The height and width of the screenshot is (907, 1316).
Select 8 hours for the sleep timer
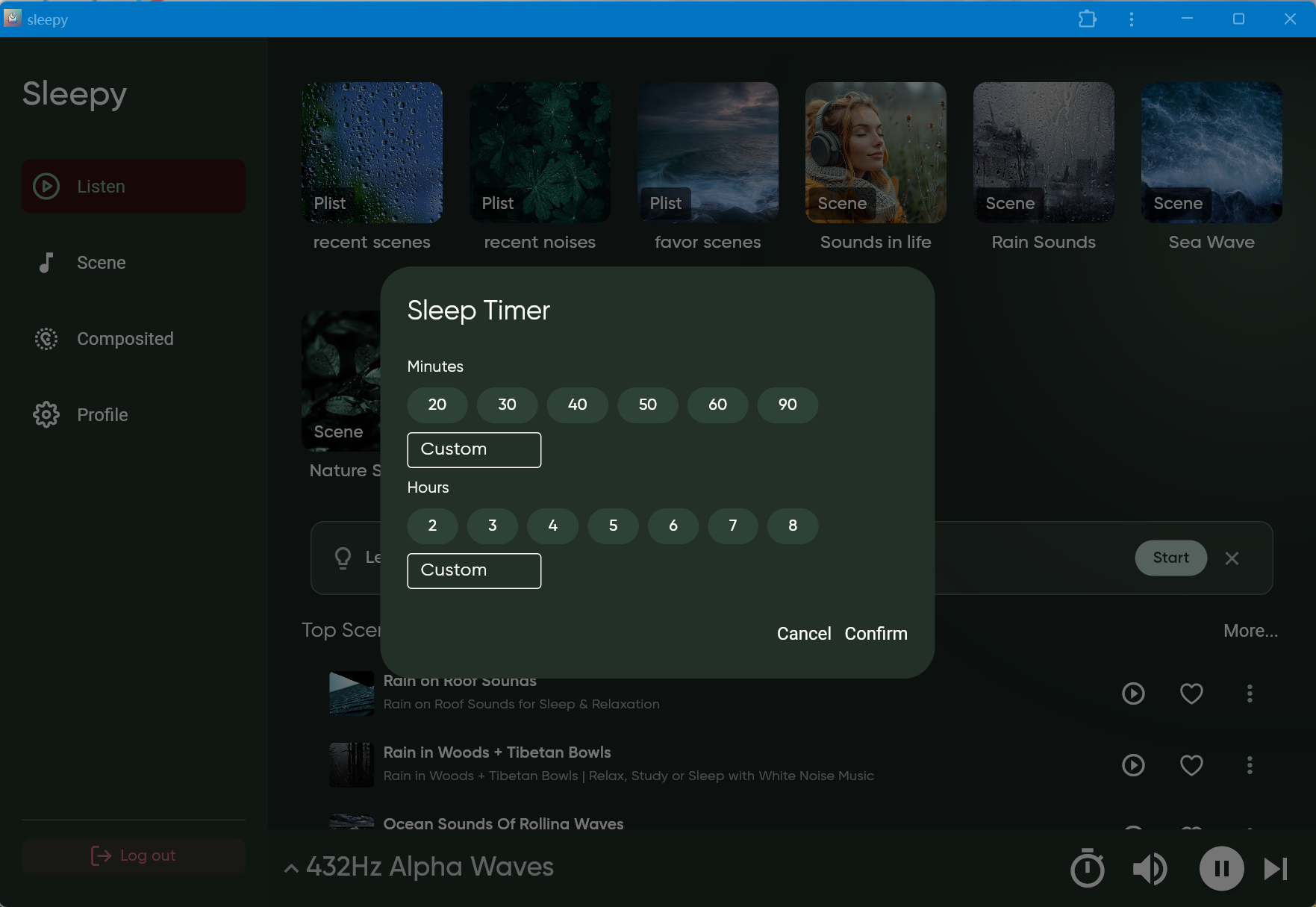(x=793, y=526)
